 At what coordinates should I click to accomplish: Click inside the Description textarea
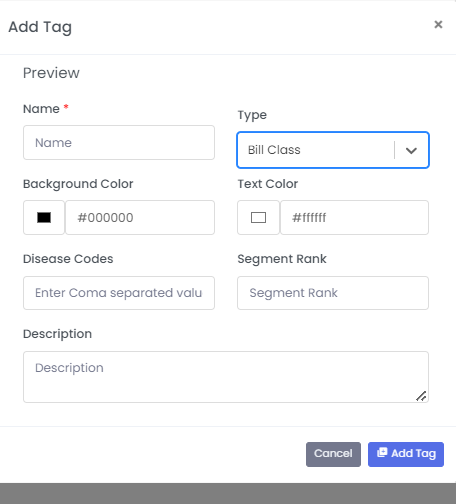226,377
